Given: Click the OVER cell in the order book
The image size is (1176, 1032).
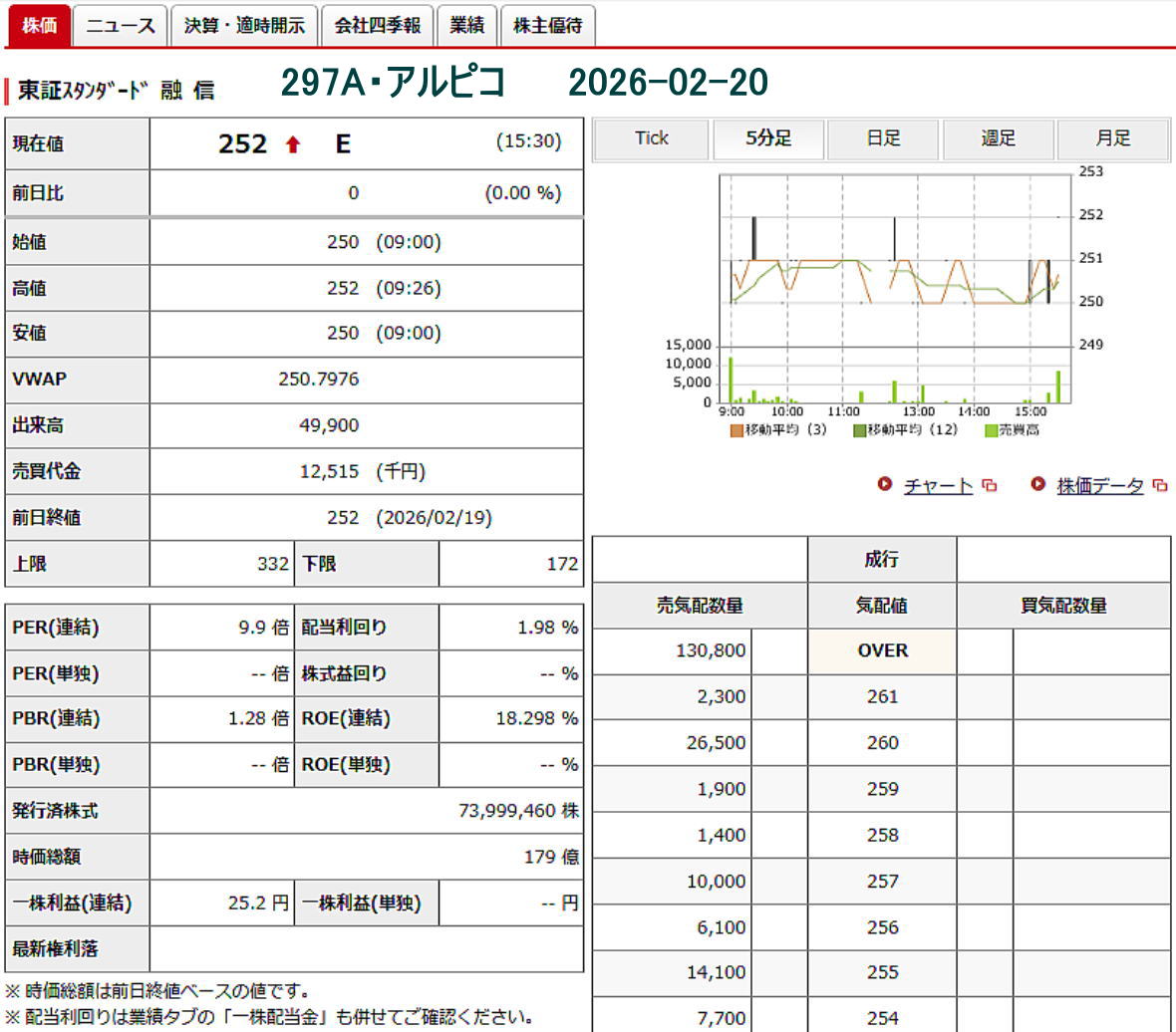Looking at the screenshot, I should coord(882,650).
